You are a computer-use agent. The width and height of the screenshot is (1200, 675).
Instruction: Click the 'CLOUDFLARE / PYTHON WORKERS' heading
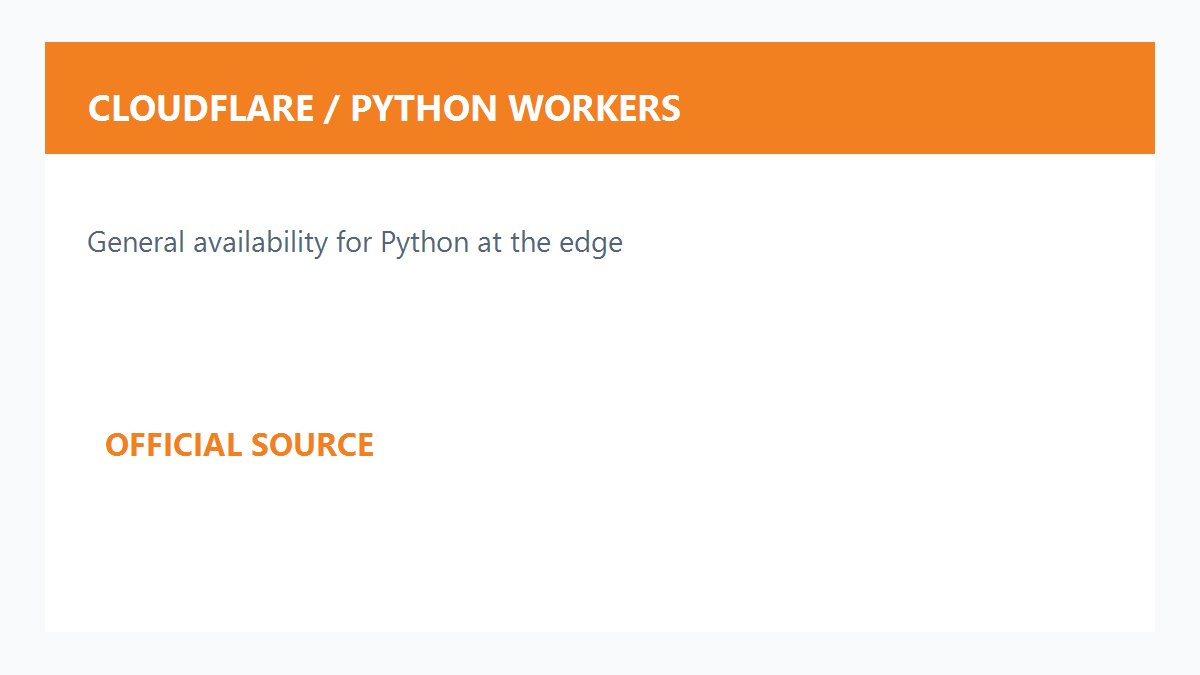[x=384, y=108]
